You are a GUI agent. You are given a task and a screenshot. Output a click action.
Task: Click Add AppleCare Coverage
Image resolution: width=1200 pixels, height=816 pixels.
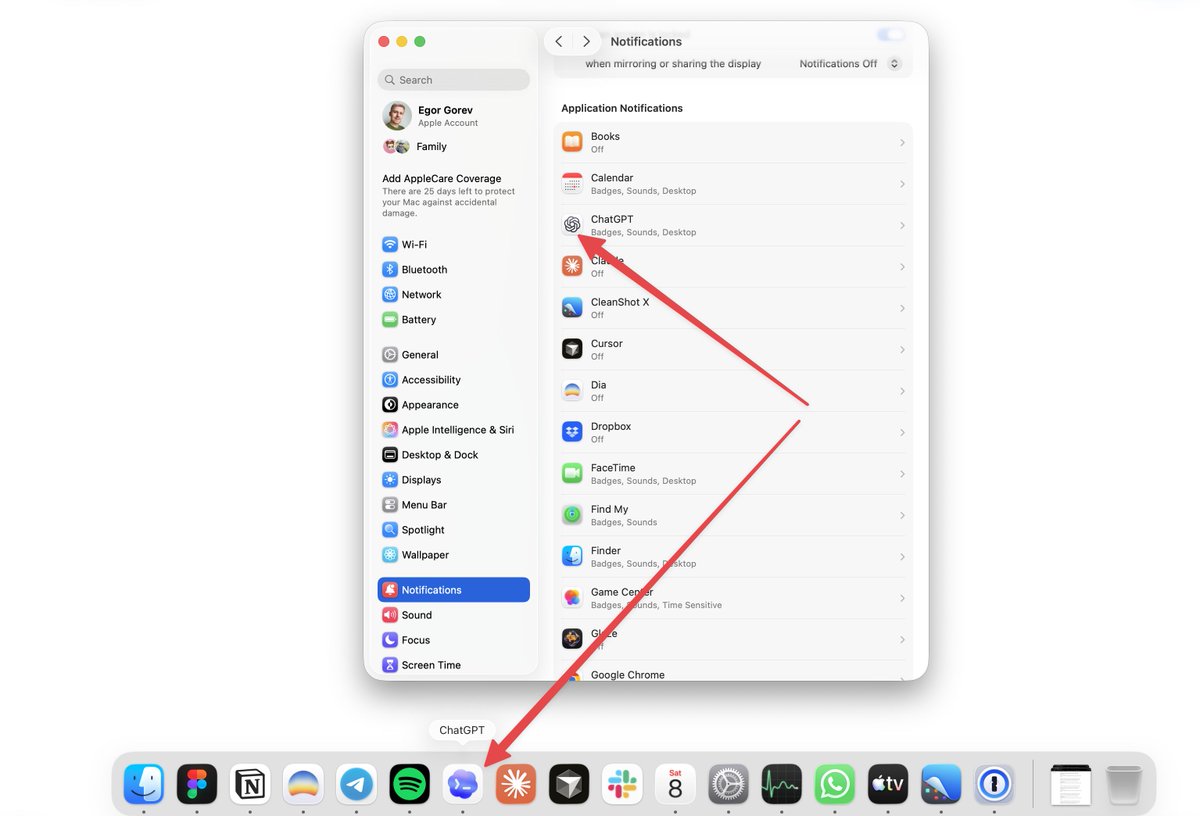(442, 179)
